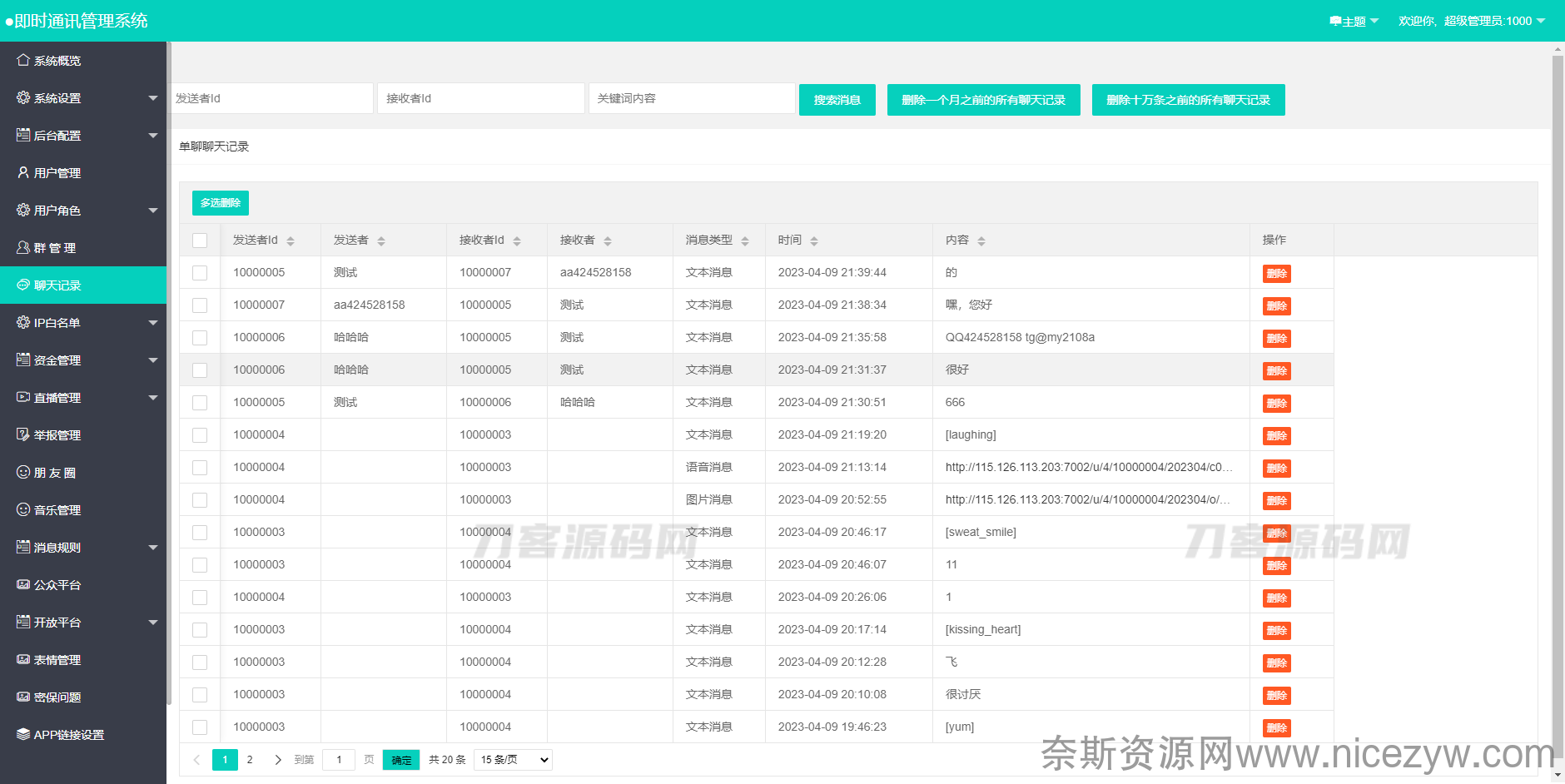This screenshot has height=784, width=1565.
Task: Check the row with [laughing] content
Action: (200, 435)
